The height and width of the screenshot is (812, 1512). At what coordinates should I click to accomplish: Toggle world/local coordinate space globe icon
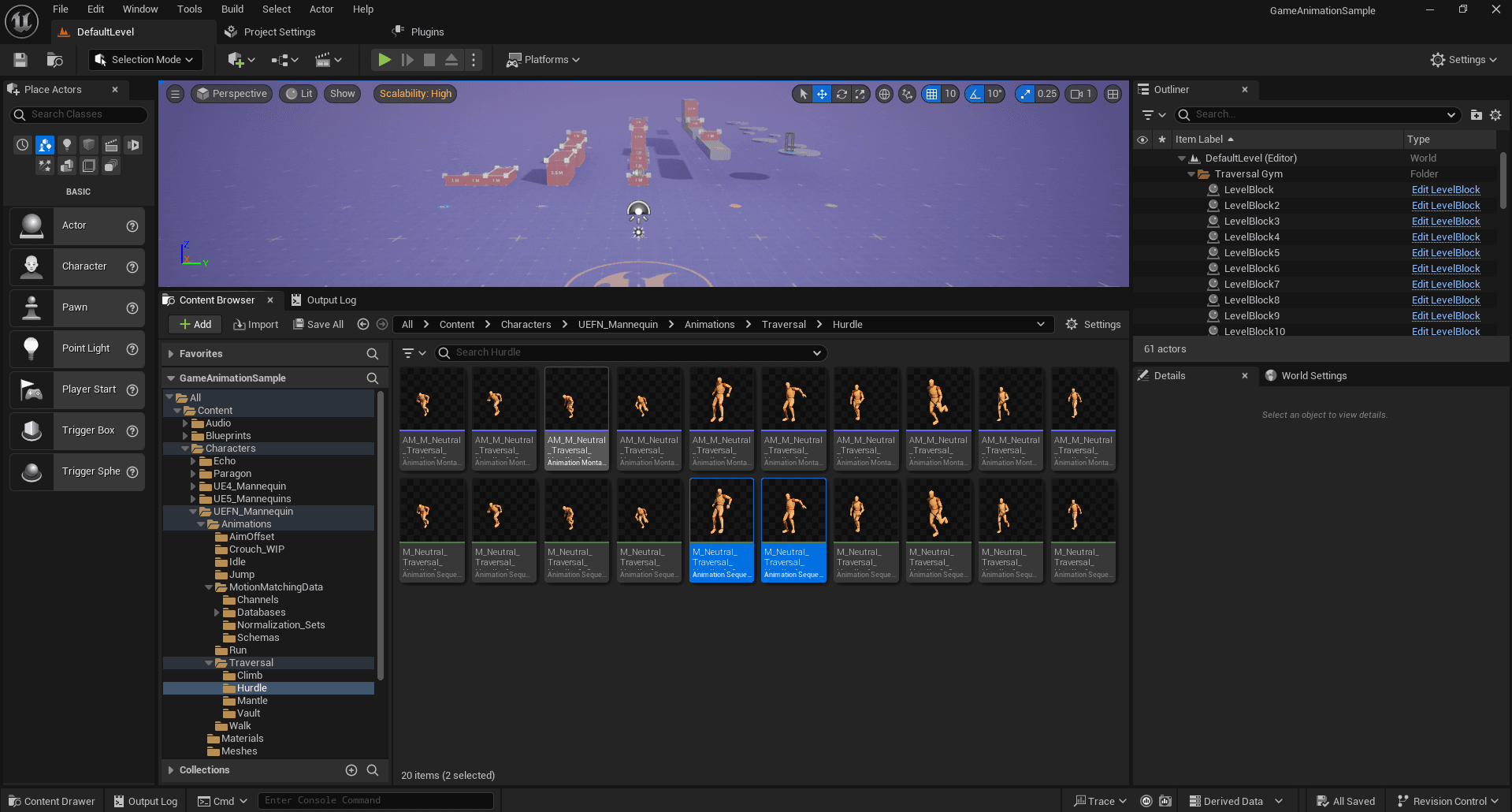coord(884,94)
